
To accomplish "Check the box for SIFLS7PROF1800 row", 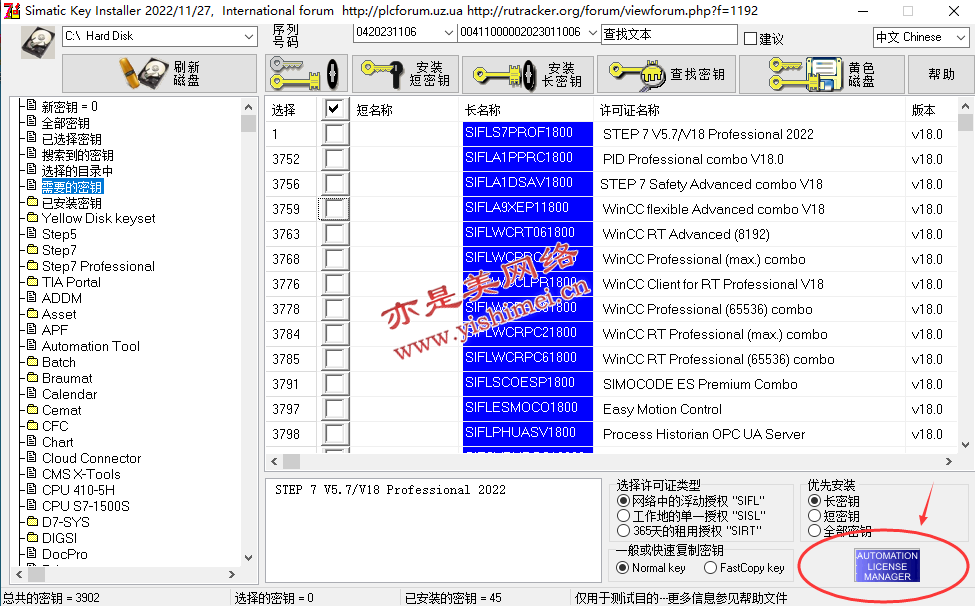I will pyautogui.click(x=334, y=134).
